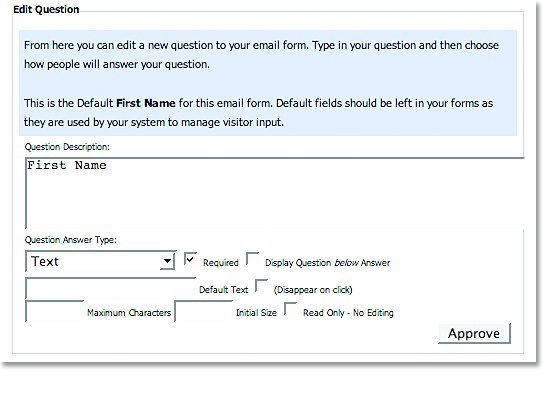This screenshot has width=556, height=397.
Task: Toggle the Disappear on click checkbox
Action: 262,286
